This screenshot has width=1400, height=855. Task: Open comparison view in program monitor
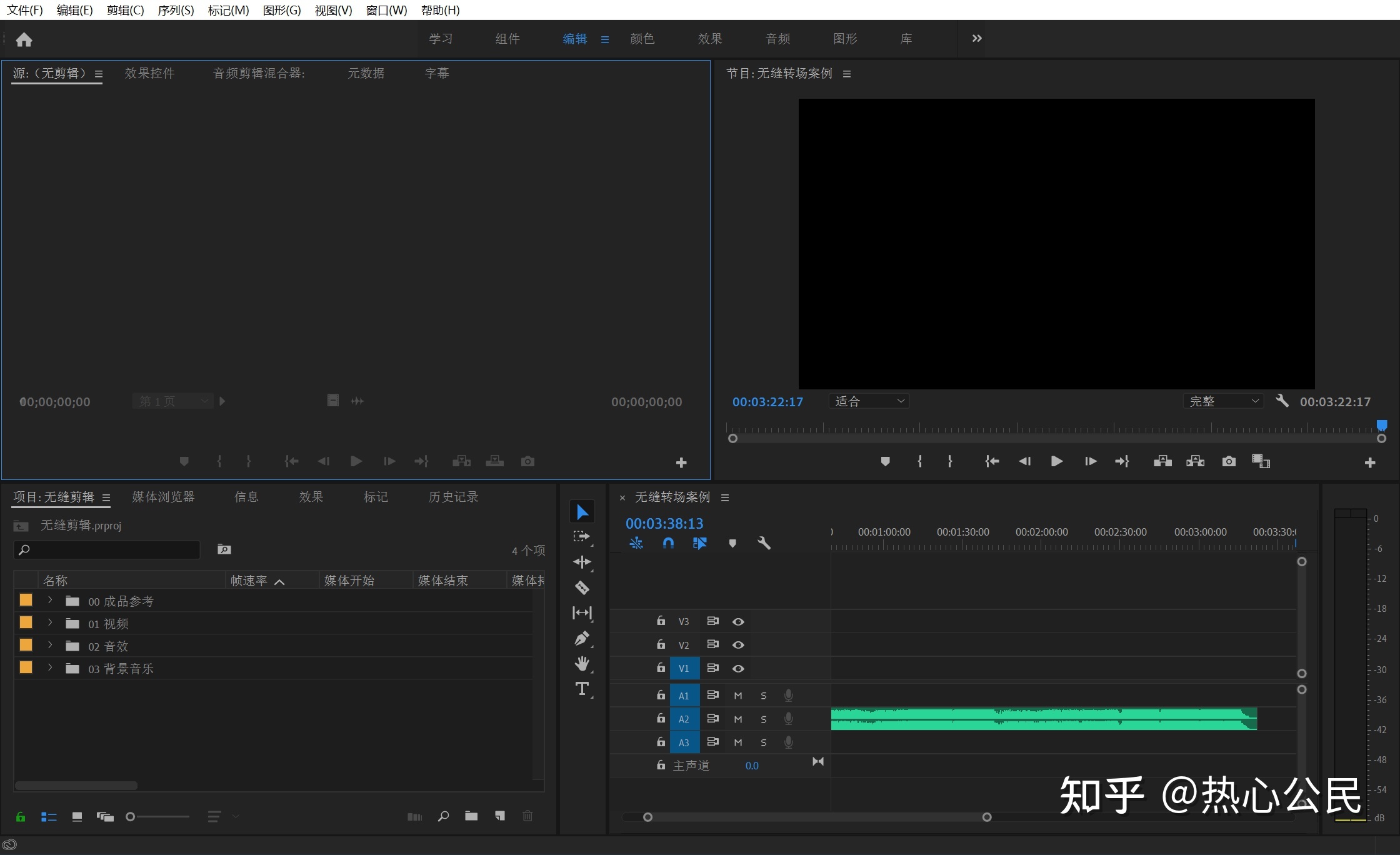click(x=1261, y=461)
